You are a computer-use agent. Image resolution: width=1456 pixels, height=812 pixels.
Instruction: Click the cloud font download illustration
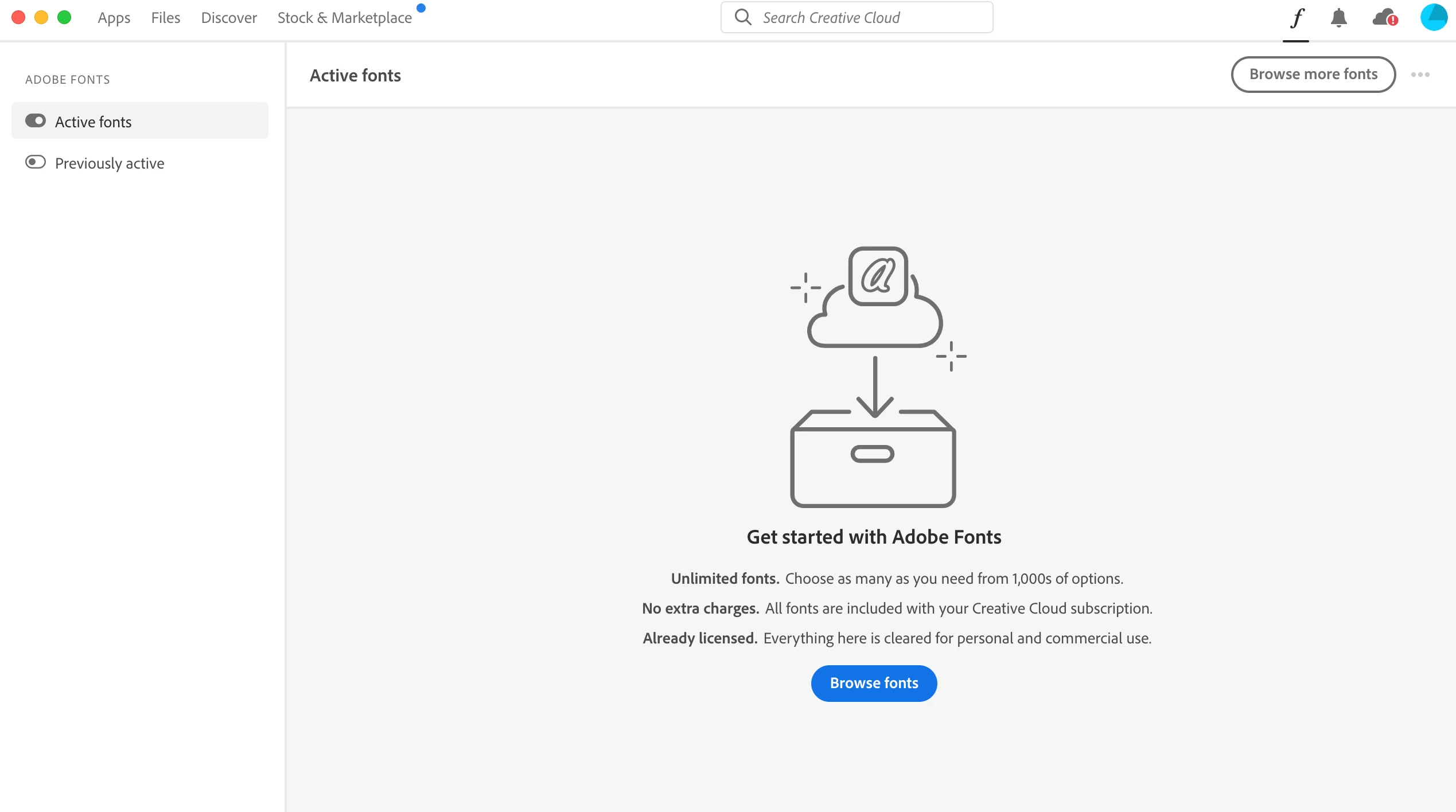click(874, 377)
